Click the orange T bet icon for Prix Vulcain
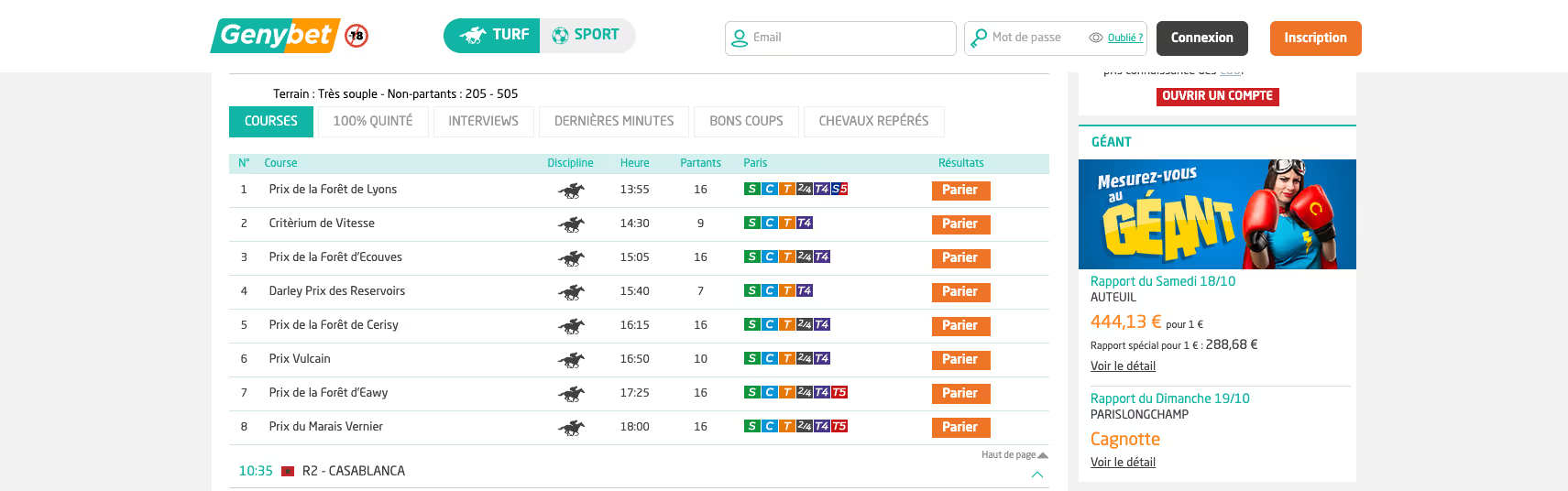1568x491 pixels. click(786, 359)
